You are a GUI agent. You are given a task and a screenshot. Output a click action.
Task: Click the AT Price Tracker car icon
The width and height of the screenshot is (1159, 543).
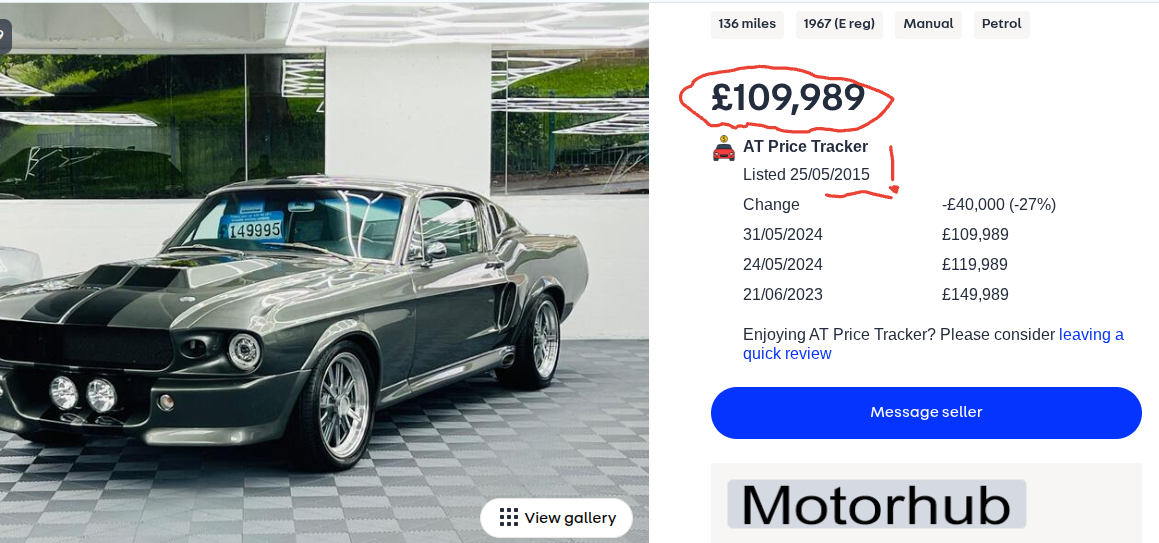point(723,149)
